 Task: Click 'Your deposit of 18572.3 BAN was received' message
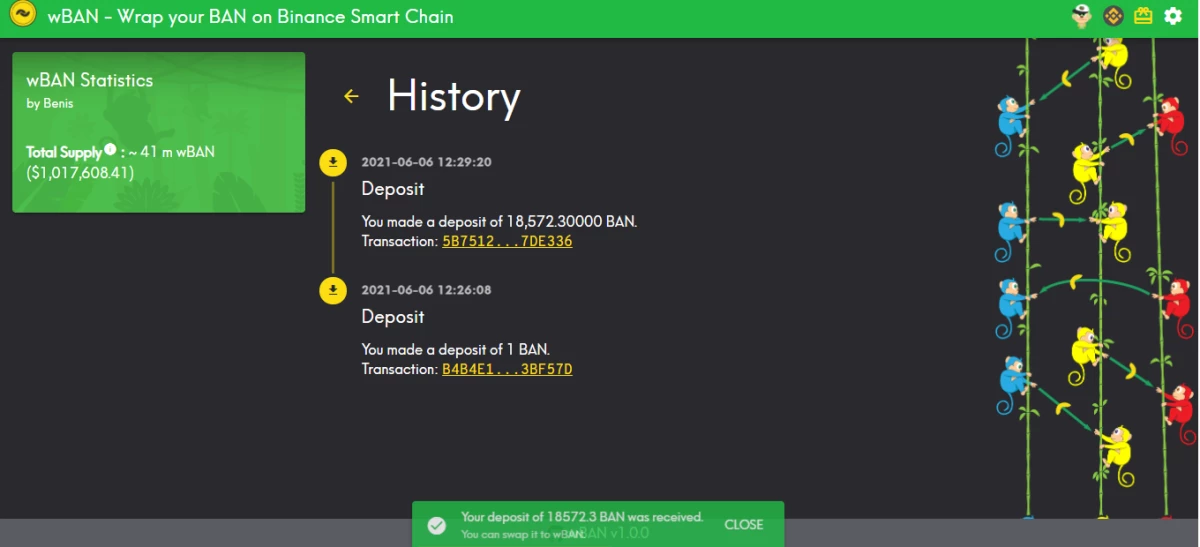582,517
